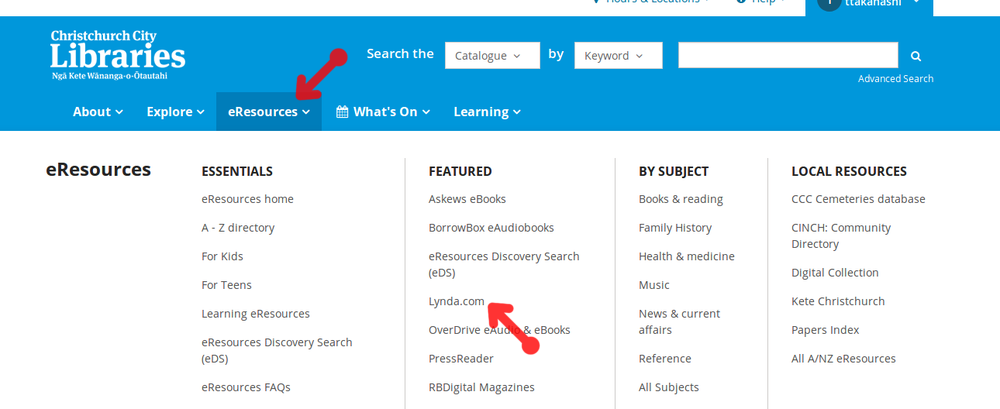
Task: Open the Health & medicine subject
Action: 687,257
